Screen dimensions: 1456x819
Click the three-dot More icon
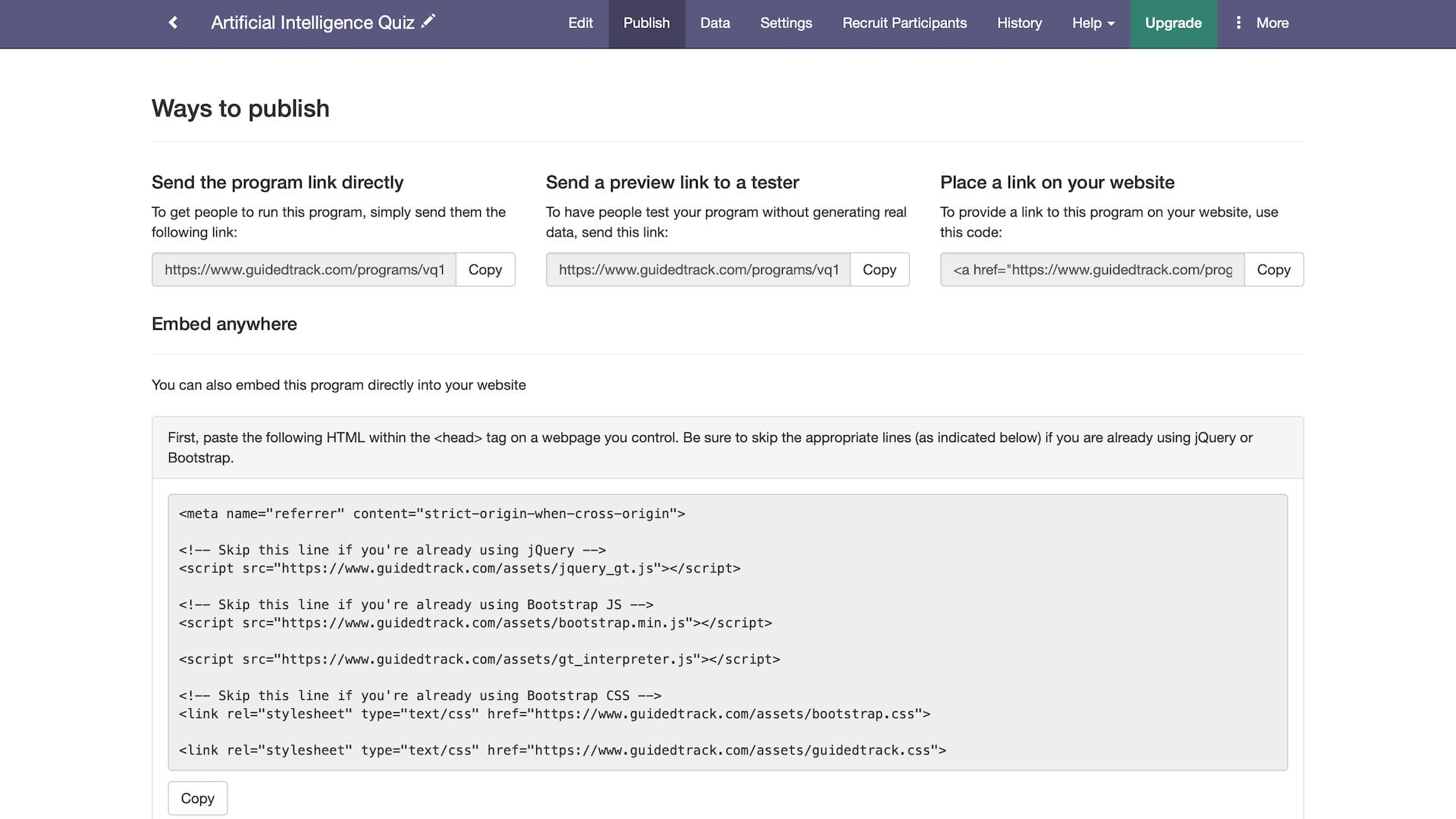click(1238, 23)
